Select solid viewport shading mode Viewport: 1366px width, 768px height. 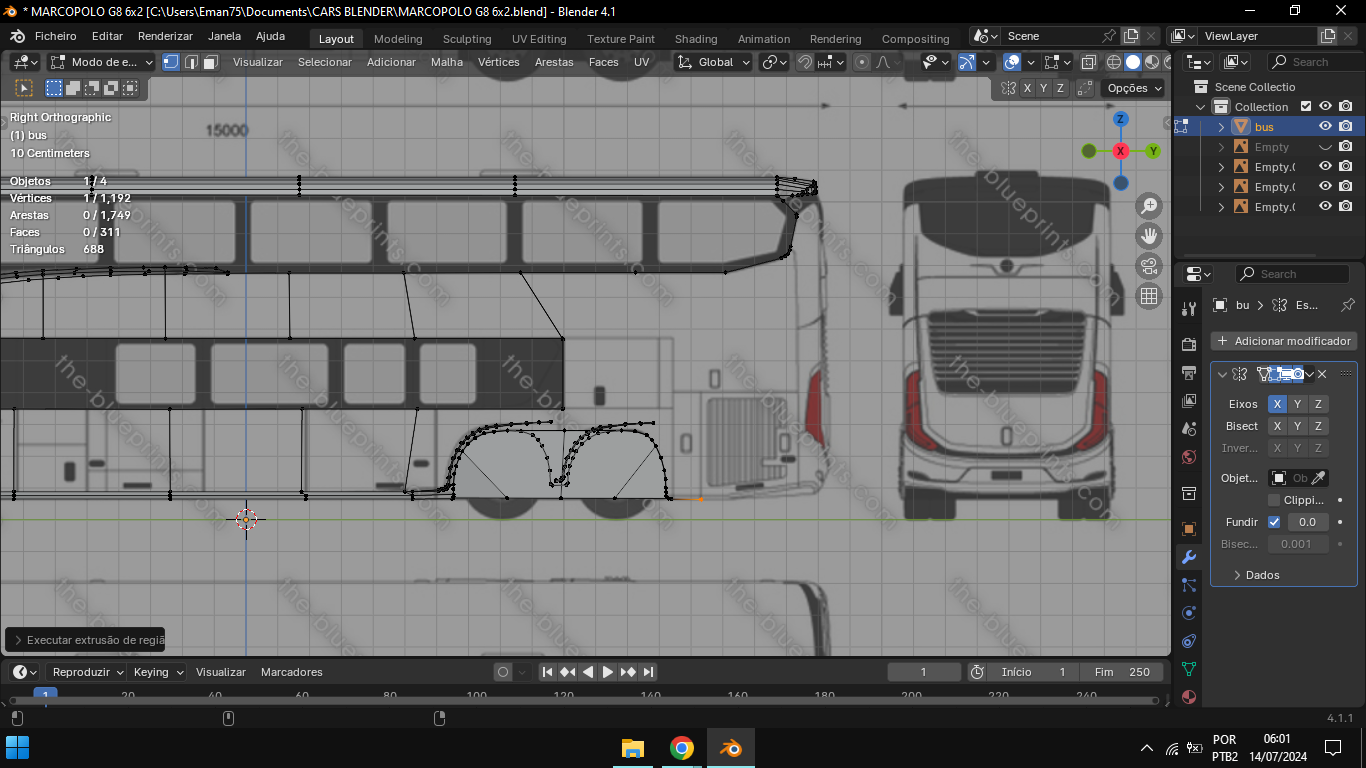click(1133, 62)
